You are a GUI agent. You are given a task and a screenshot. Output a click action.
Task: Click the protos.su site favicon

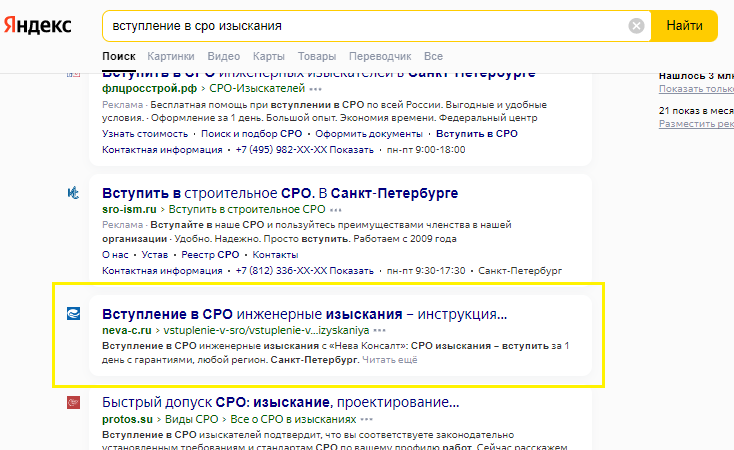tap(73, 402)
